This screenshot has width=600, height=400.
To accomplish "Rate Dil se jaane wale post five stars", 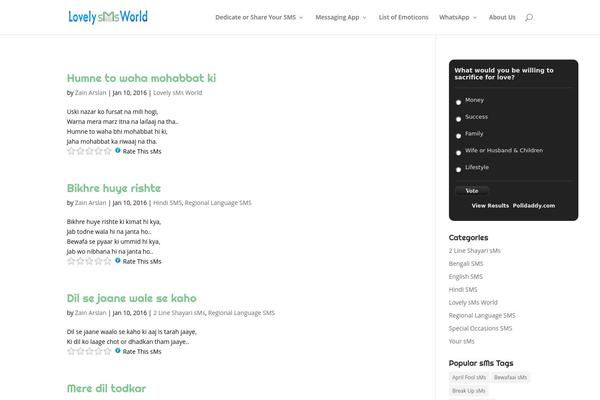I will point(108,351).
